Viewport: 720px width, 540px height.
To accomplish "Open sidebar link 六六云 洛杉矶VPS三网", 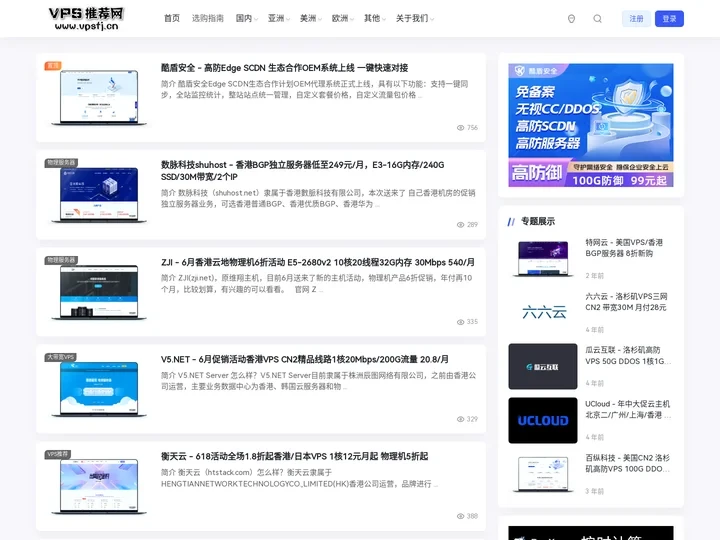I will pyautogui.click(x=626, y=302).
